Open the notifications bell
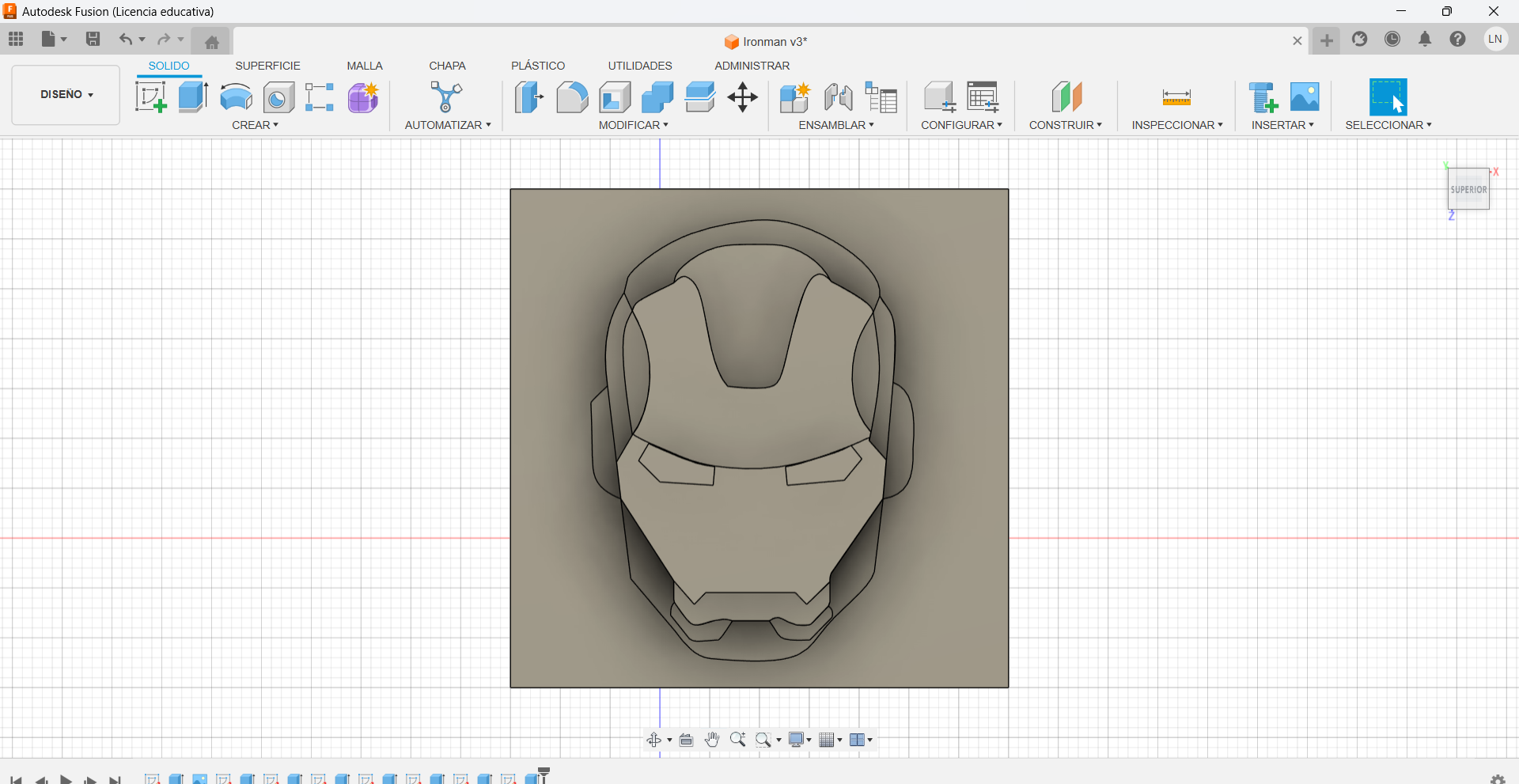The width and height of the screenshot is (1519, 784). [1425, 39]
